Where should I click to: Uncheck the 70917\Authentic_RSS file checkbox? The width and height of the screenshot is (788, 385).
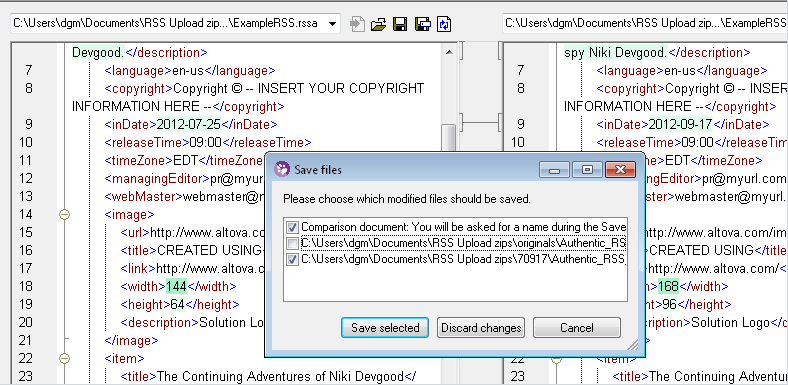291,260
